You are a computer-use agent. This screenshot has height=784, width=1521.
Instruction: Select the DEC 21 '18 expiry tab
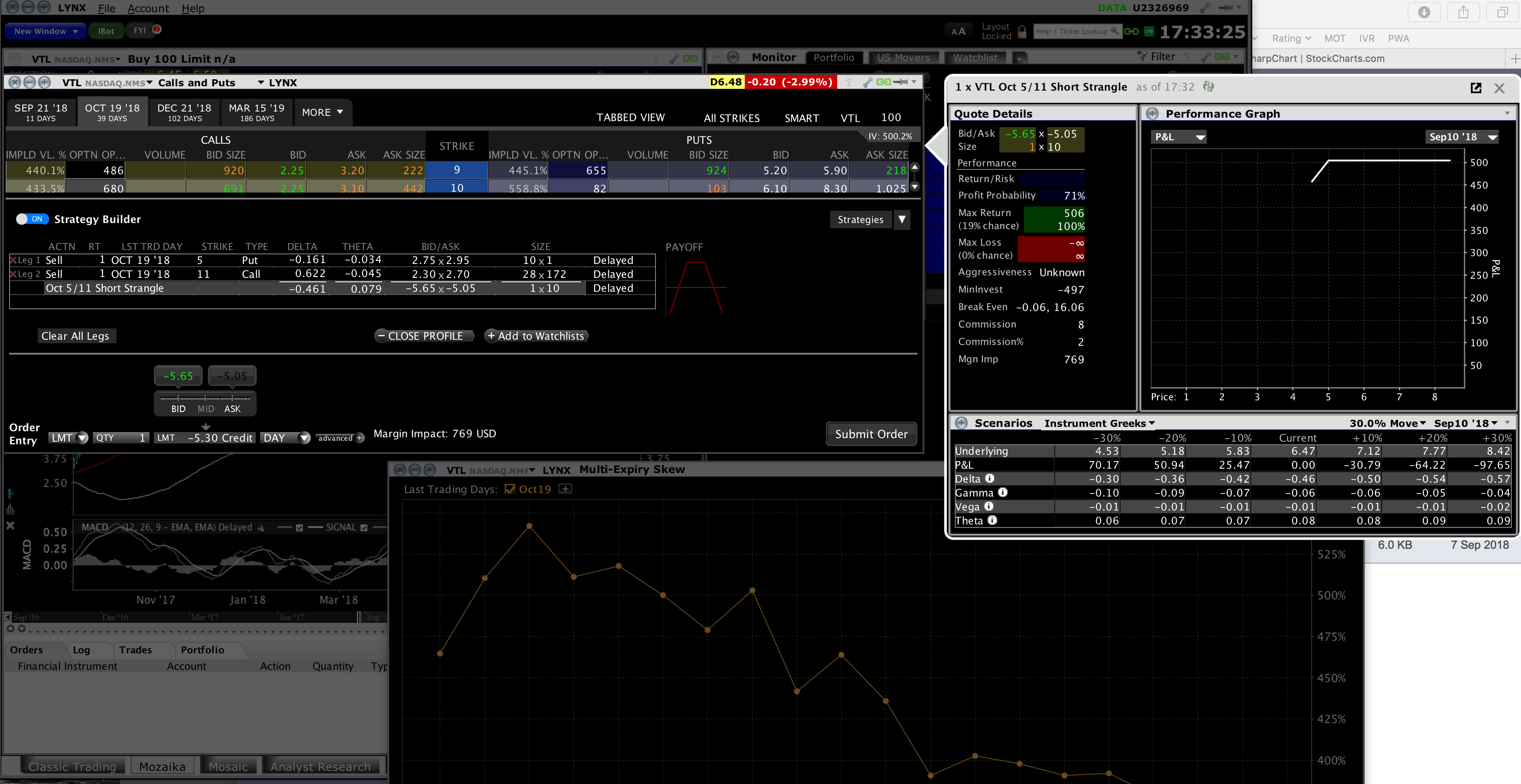(184, 112)
